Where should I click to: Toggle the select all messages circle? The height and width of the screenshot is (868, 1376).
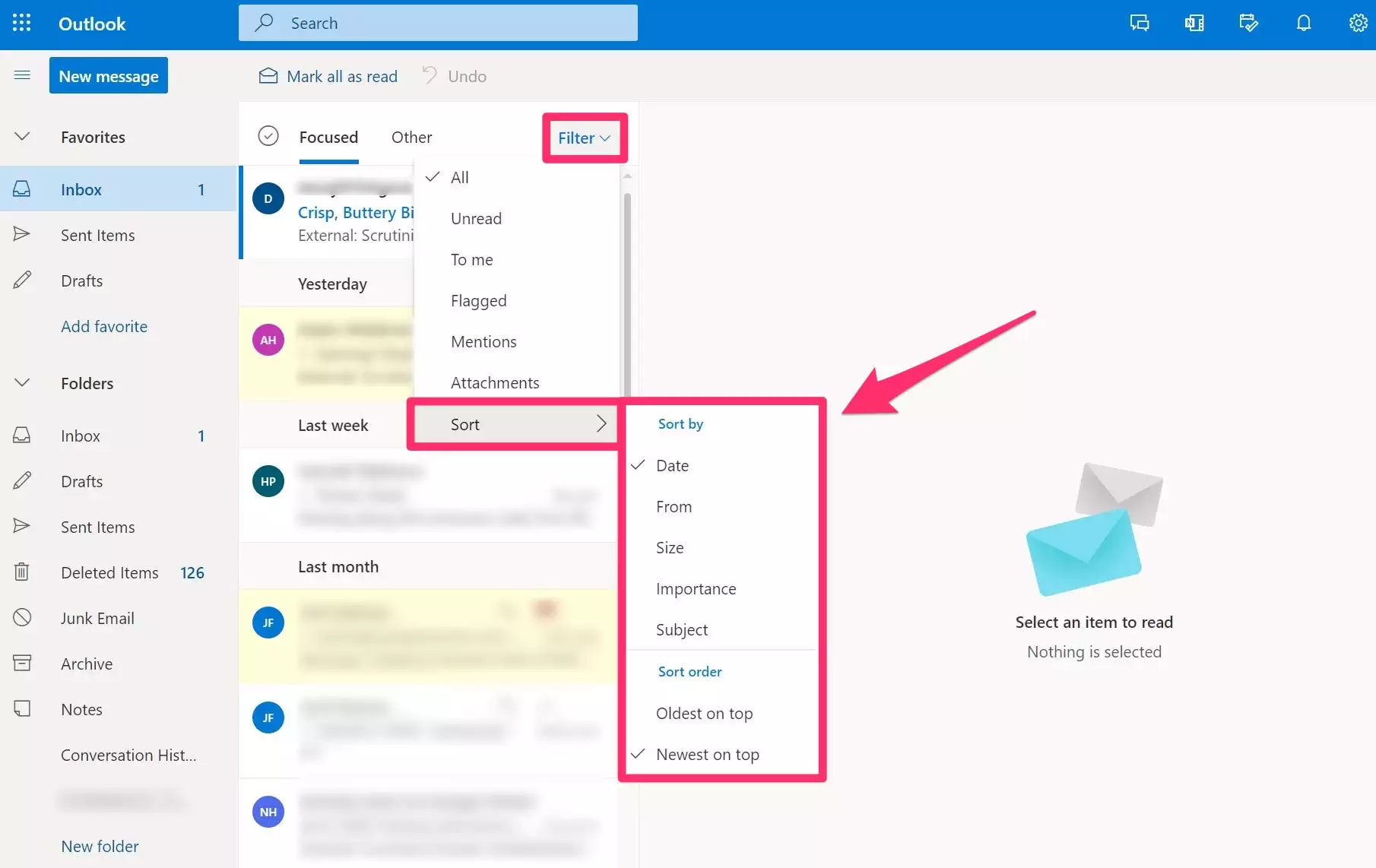(268, 136)
